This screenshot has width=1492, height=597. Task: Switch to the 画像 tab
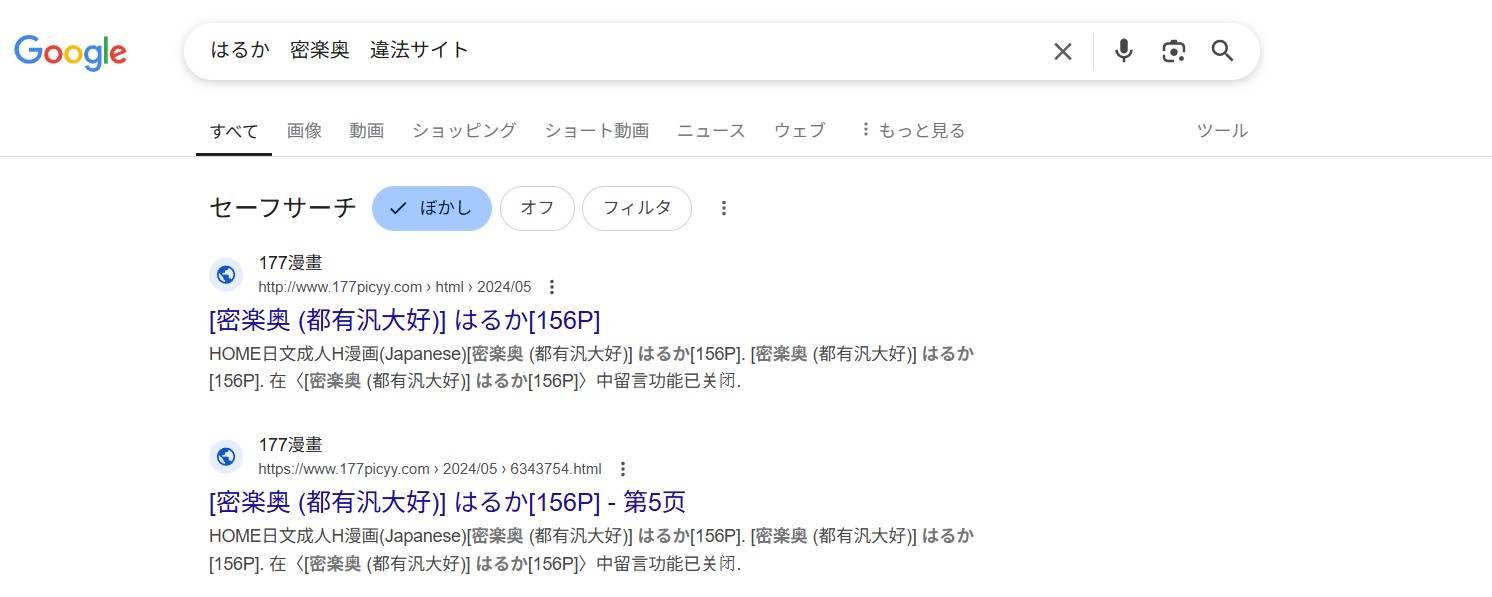304,130
